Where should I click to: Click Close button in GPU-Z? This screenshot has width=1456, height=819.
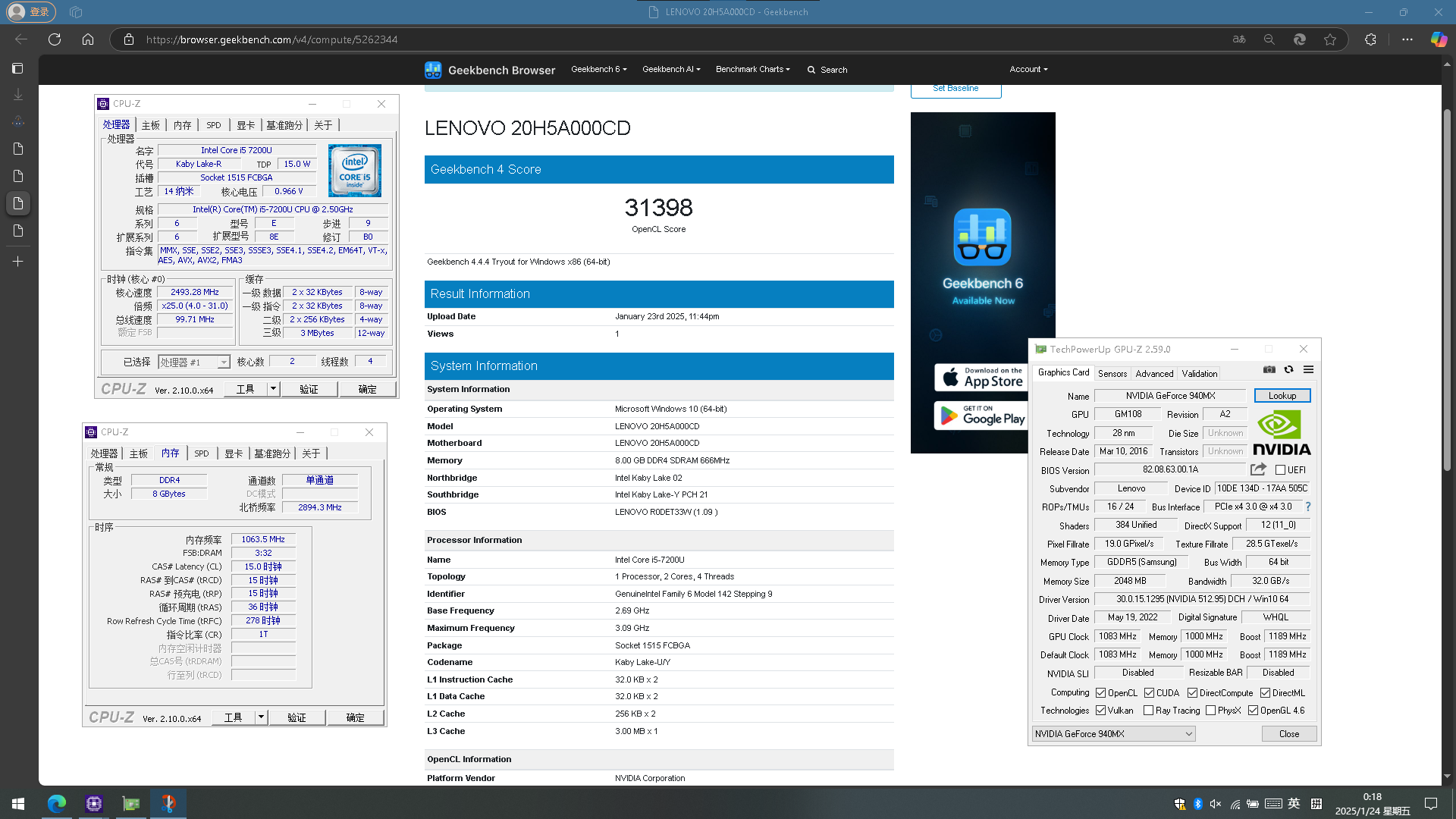(1289, 734)
